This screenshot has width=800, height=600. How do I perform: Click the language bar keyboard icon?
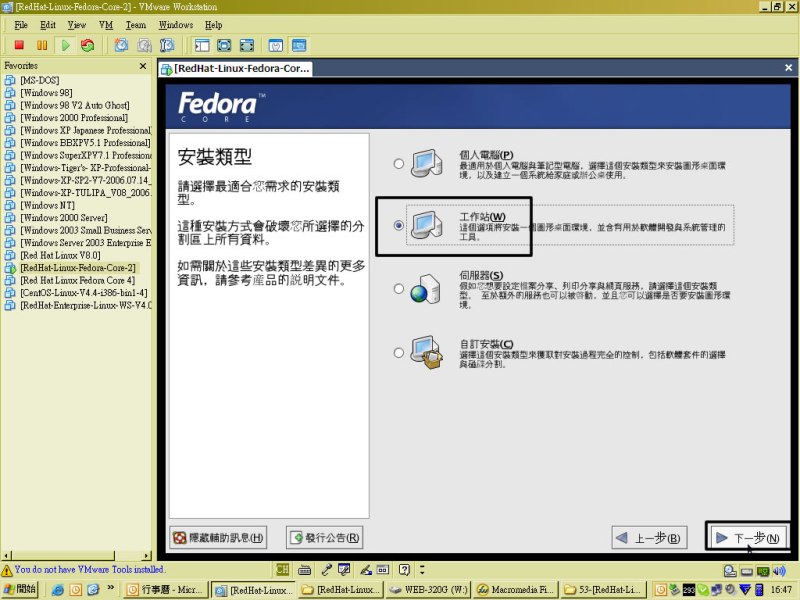(305, 569)
